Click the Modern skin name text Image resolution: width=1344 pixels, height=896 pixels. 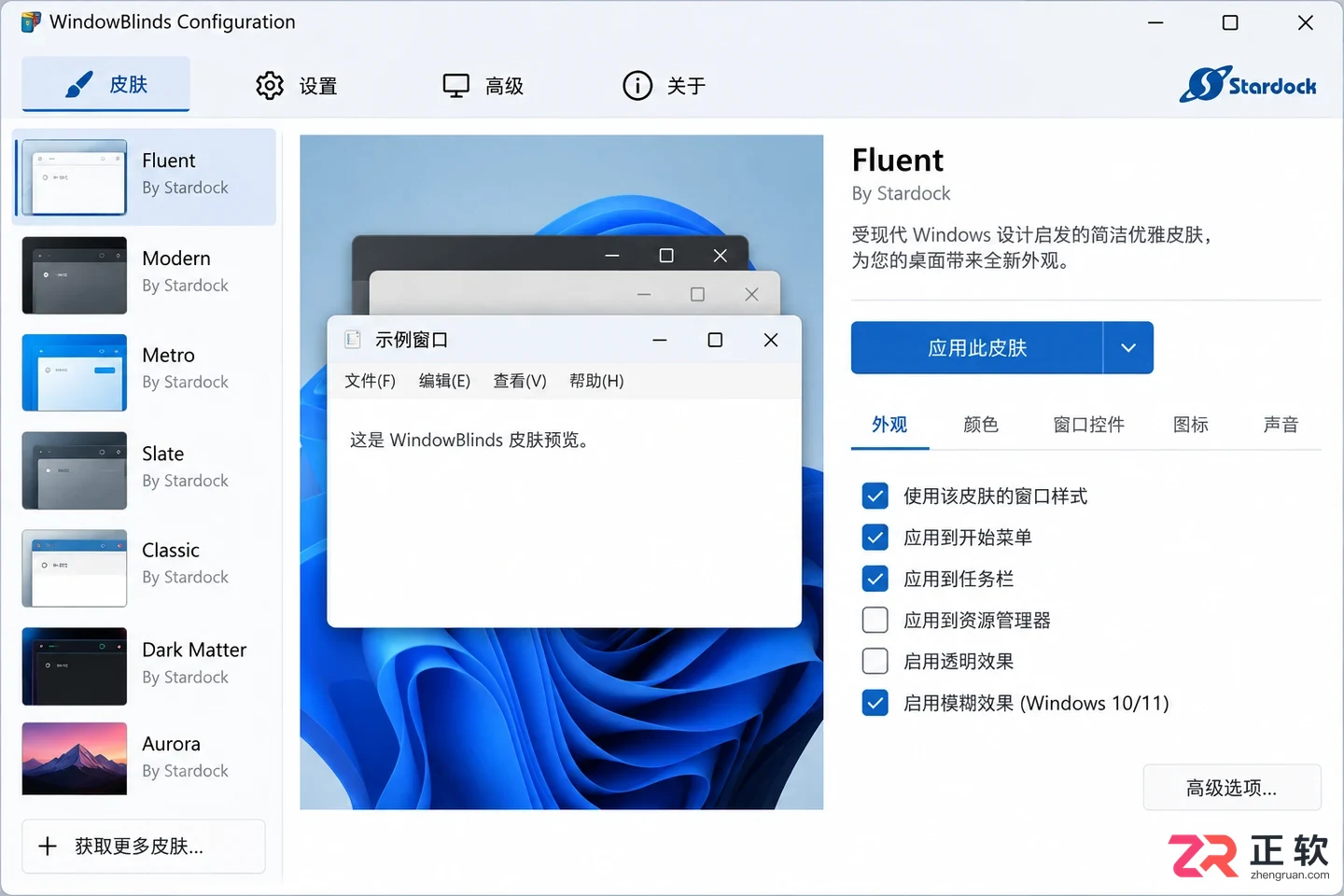(x=176, y=259)
